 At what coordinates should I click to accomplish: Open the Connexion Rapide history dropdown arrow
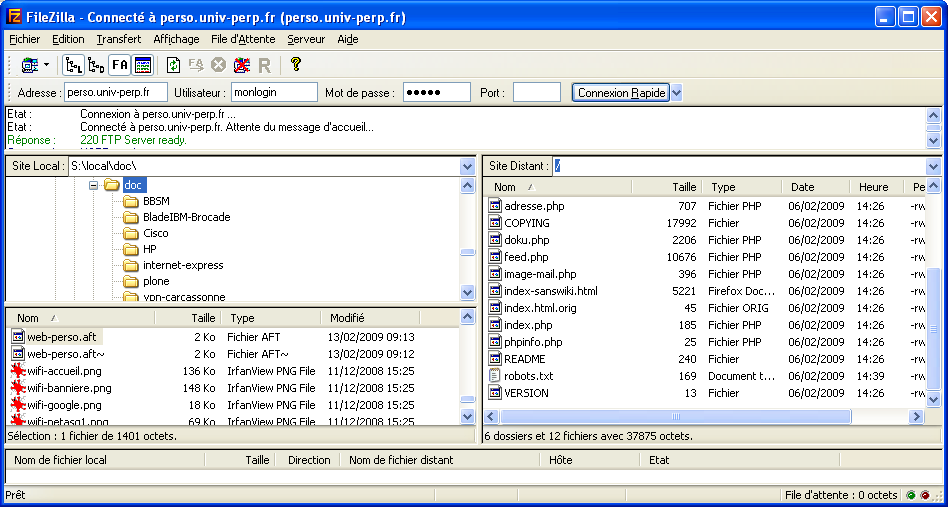point(677,93)
